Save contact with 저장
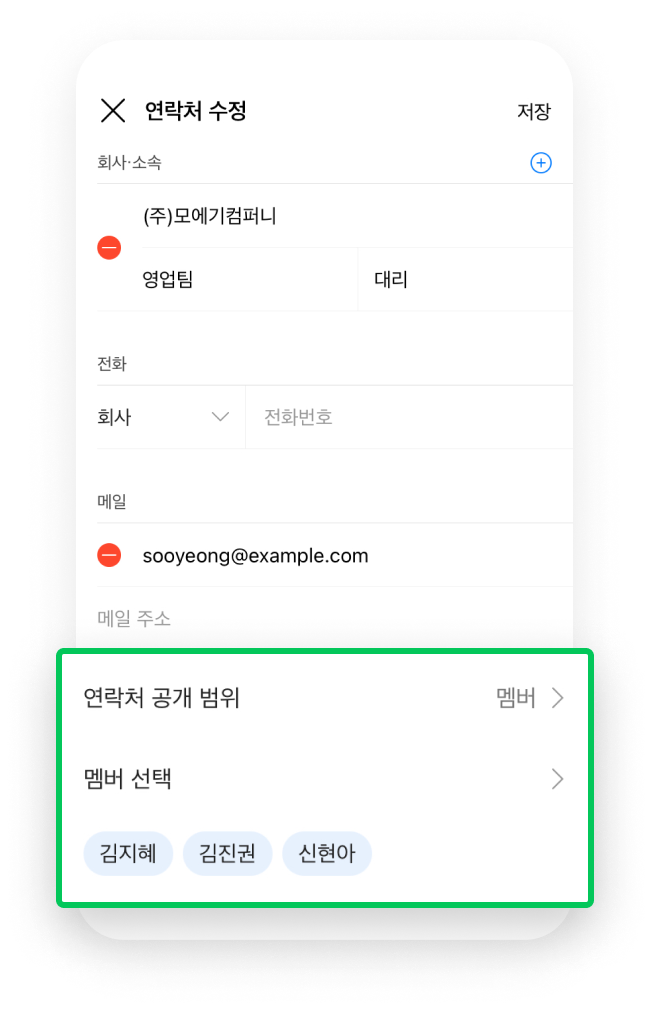 534,111
